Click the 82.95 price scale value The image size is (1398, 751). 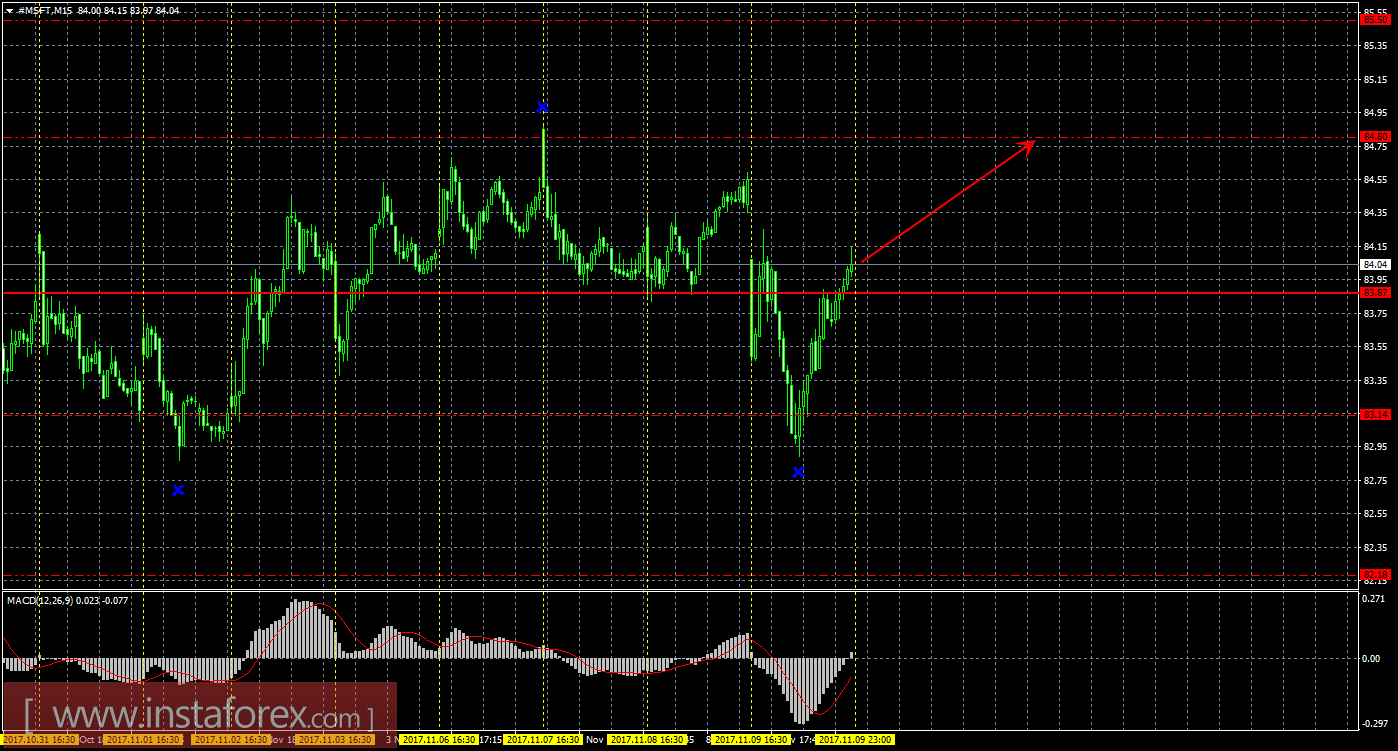[1375, 446]
